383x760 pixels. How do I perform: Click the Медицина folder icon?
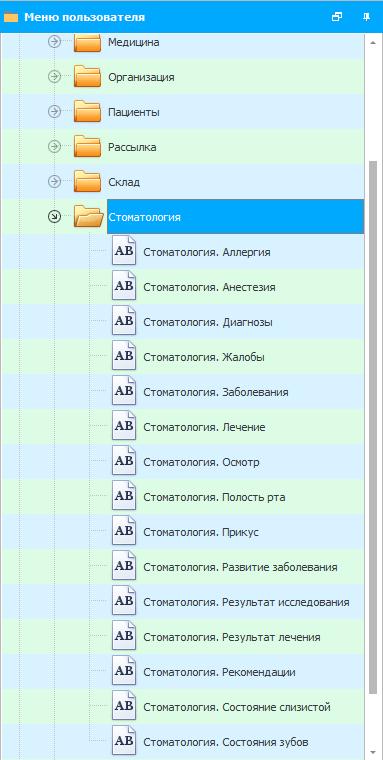click(x=87, y=43)
